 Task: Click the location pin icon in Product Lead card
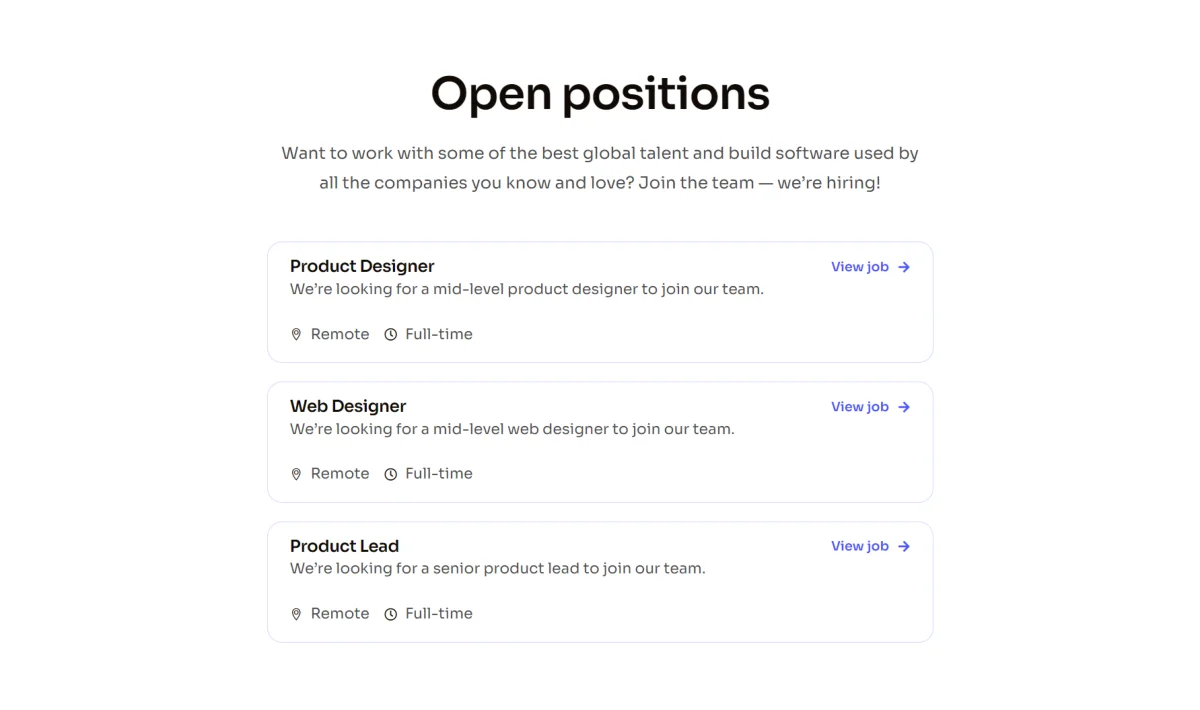pos(296,614)
